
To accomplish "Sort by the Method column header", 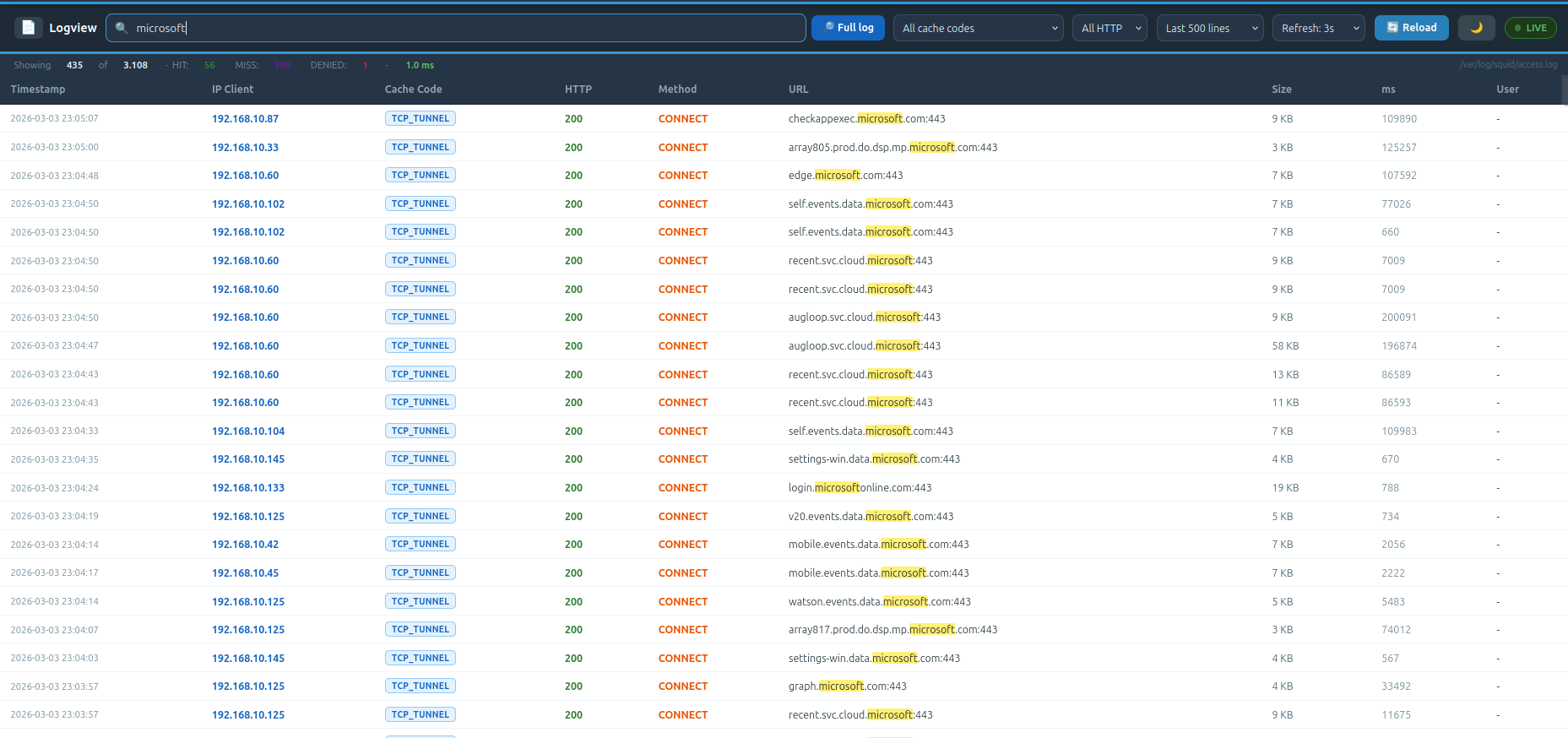I will 677,89.
